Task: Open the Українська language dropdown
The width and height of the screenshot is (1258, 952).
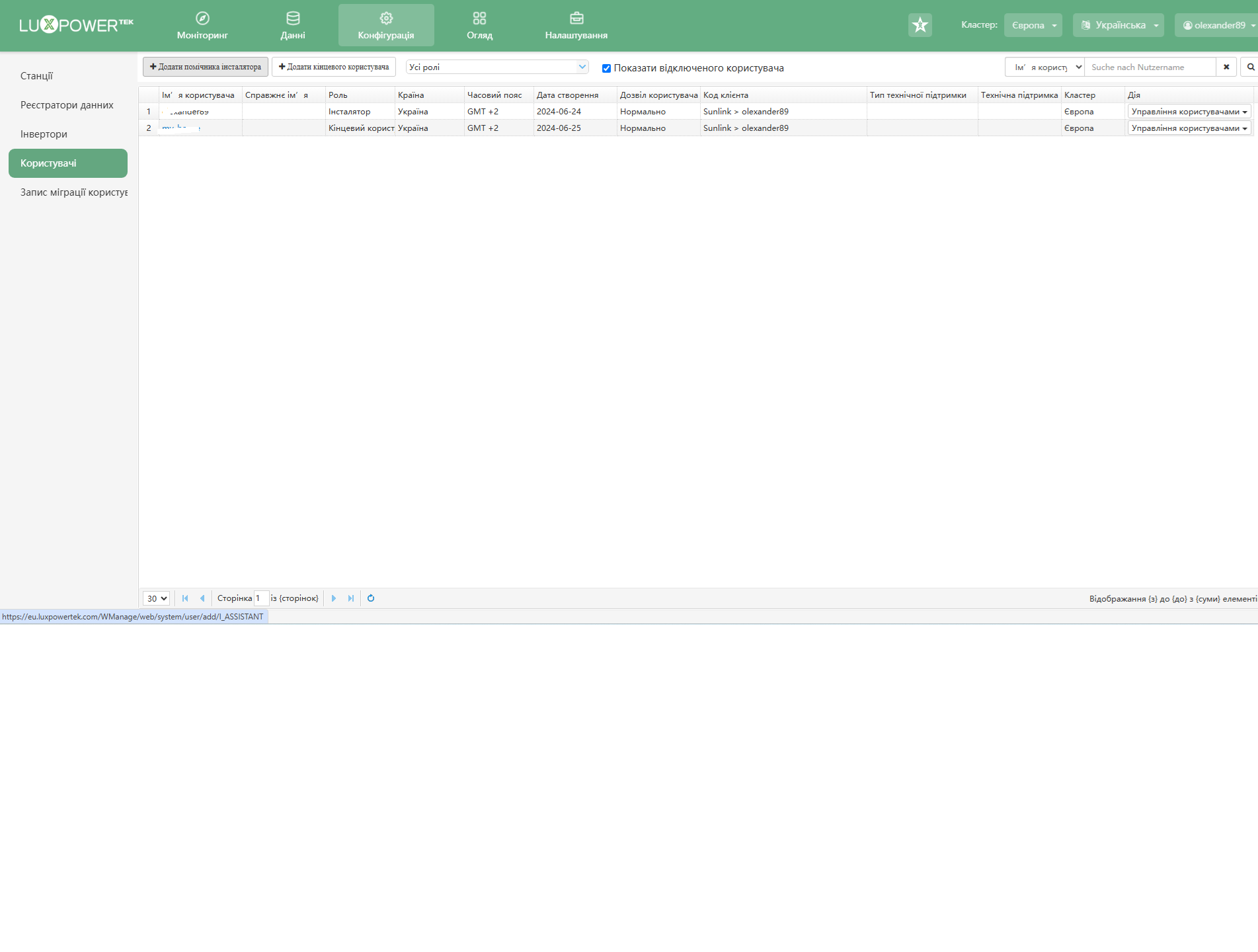Action: pos(1118,25)
